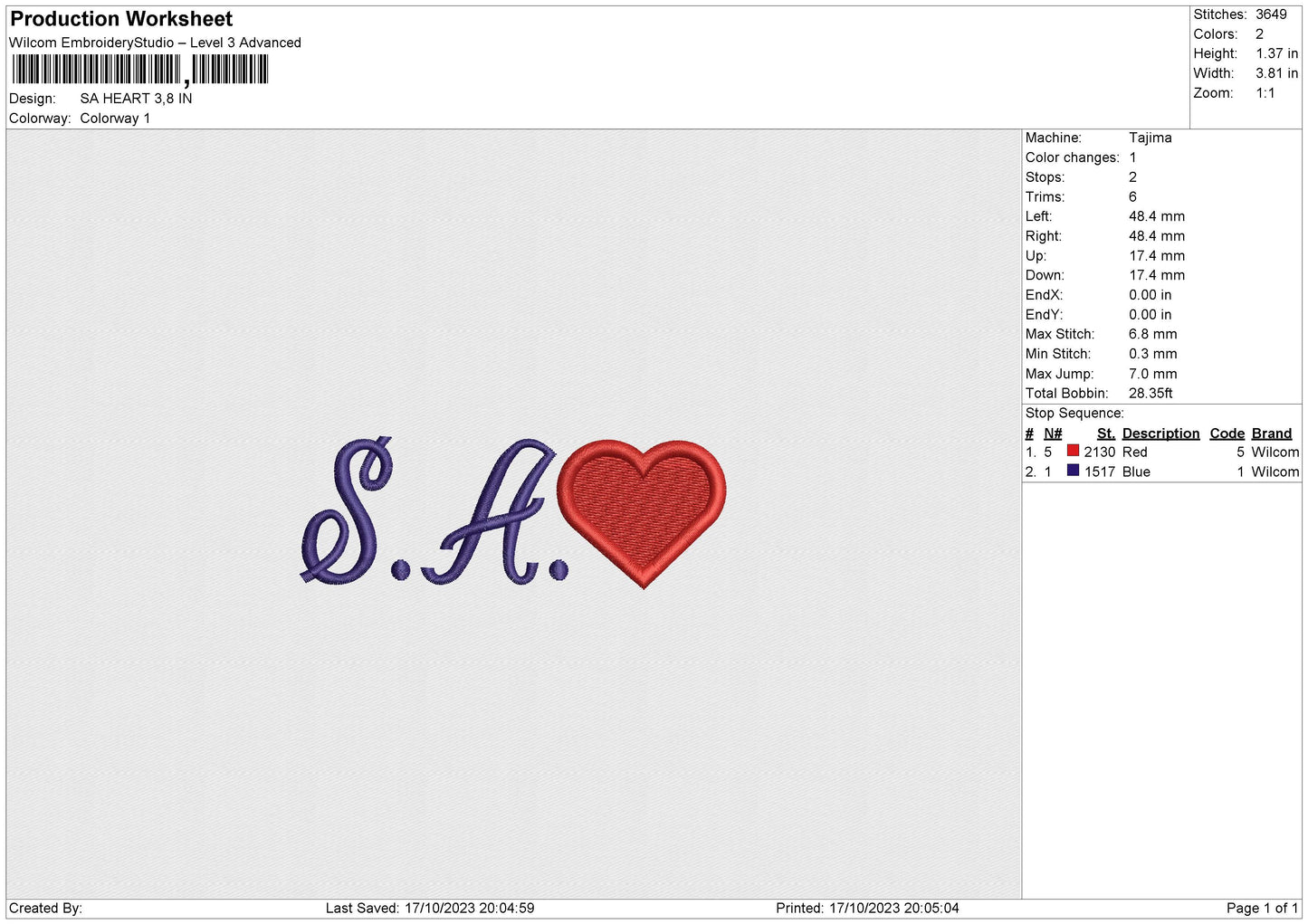Click the barcode under the worksheet title
The height and width of the screenshot is (924, 1308).
pyautogui.click(x=140, y=70)
